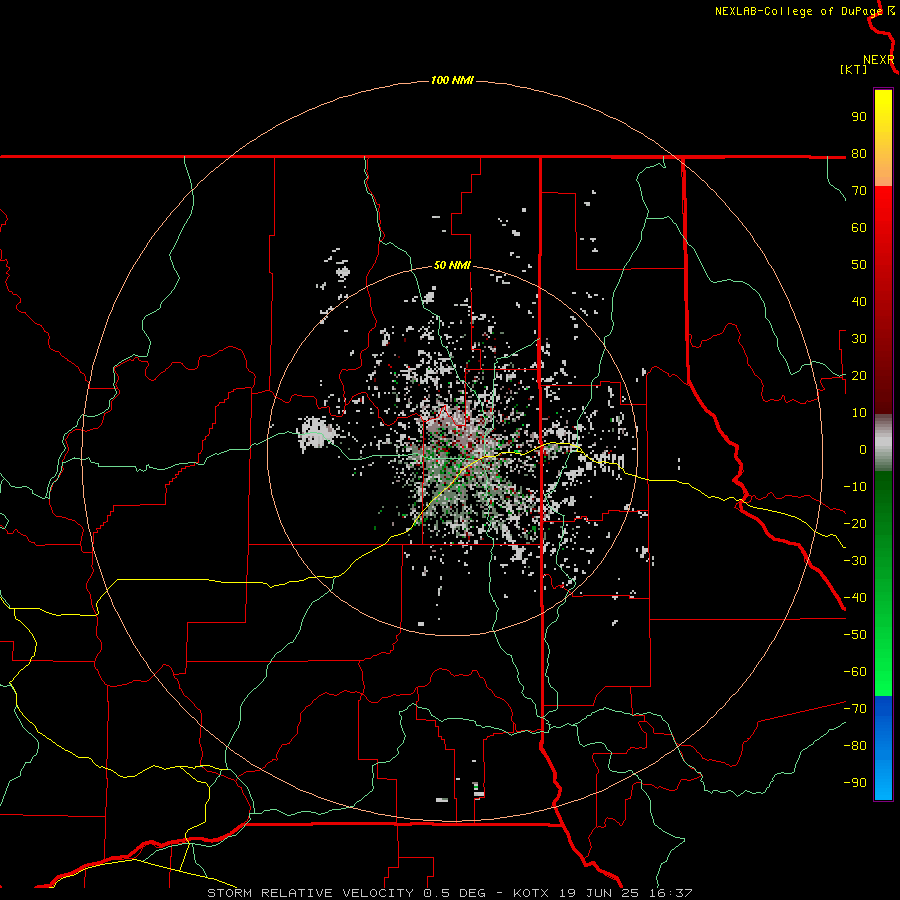Image resolution: width=900 pixels, height=900 pixels.
Task: Select the 80 value on the velocity scale
Action: point(859,154)
